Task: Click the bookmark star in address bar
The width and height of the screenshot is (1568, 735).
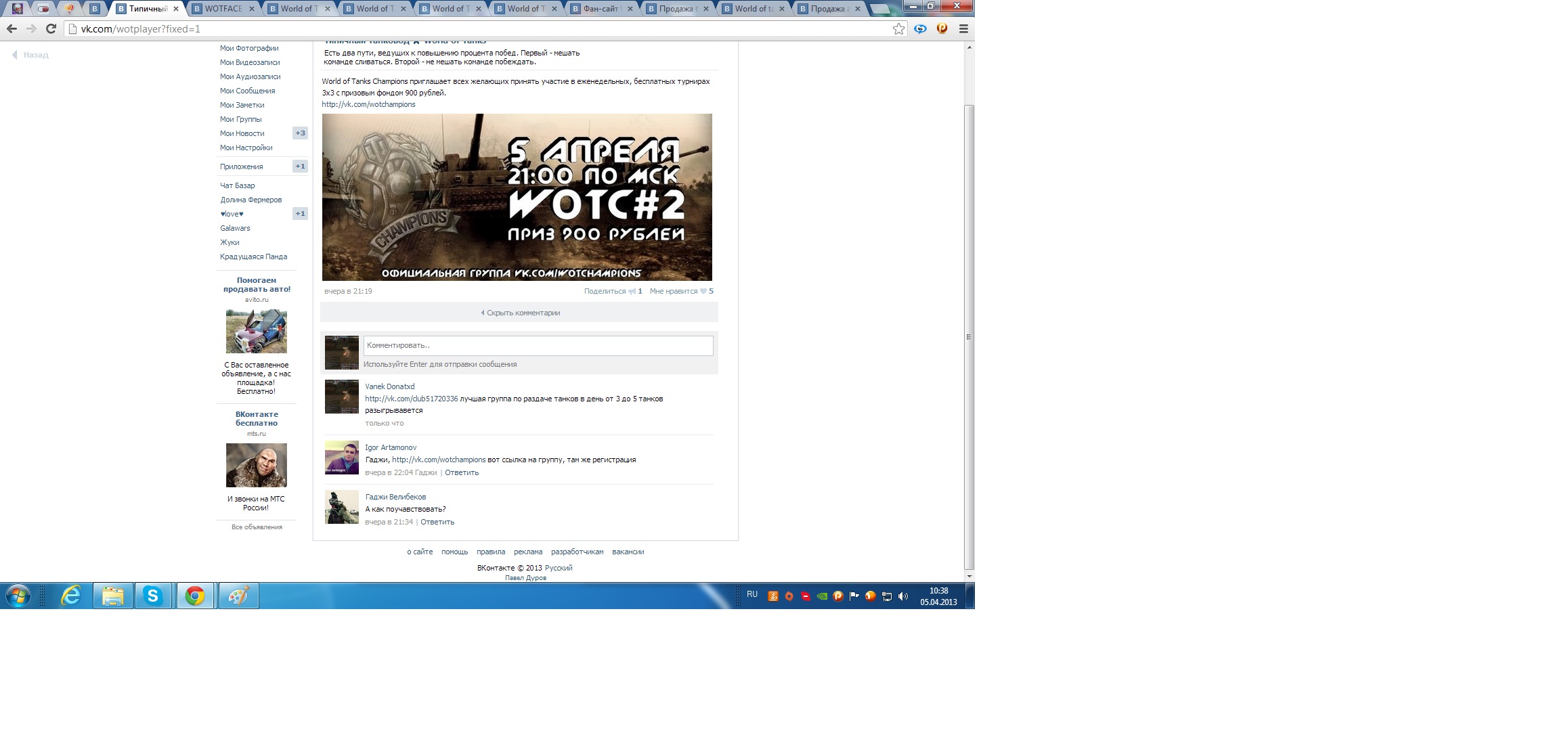Action: pos(898,28)
